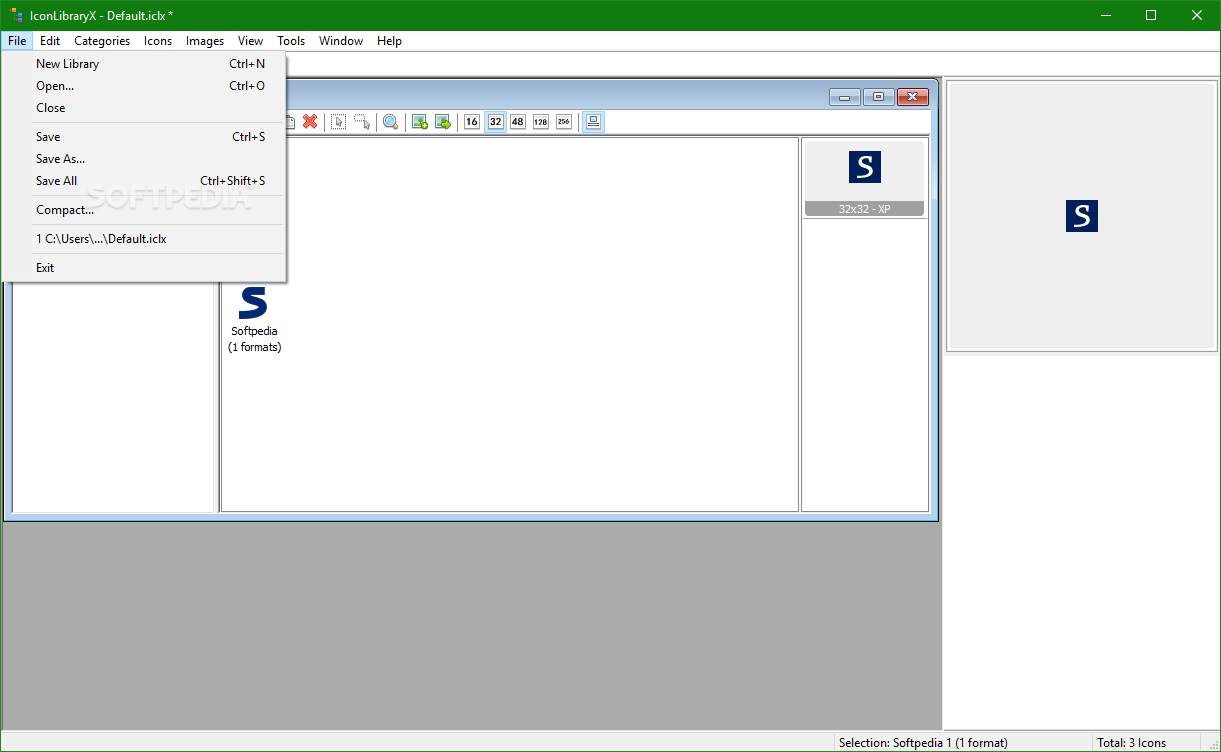Screen dimensions: 1221x752
Task: Close the open File menu header
Action: [17, 41]
